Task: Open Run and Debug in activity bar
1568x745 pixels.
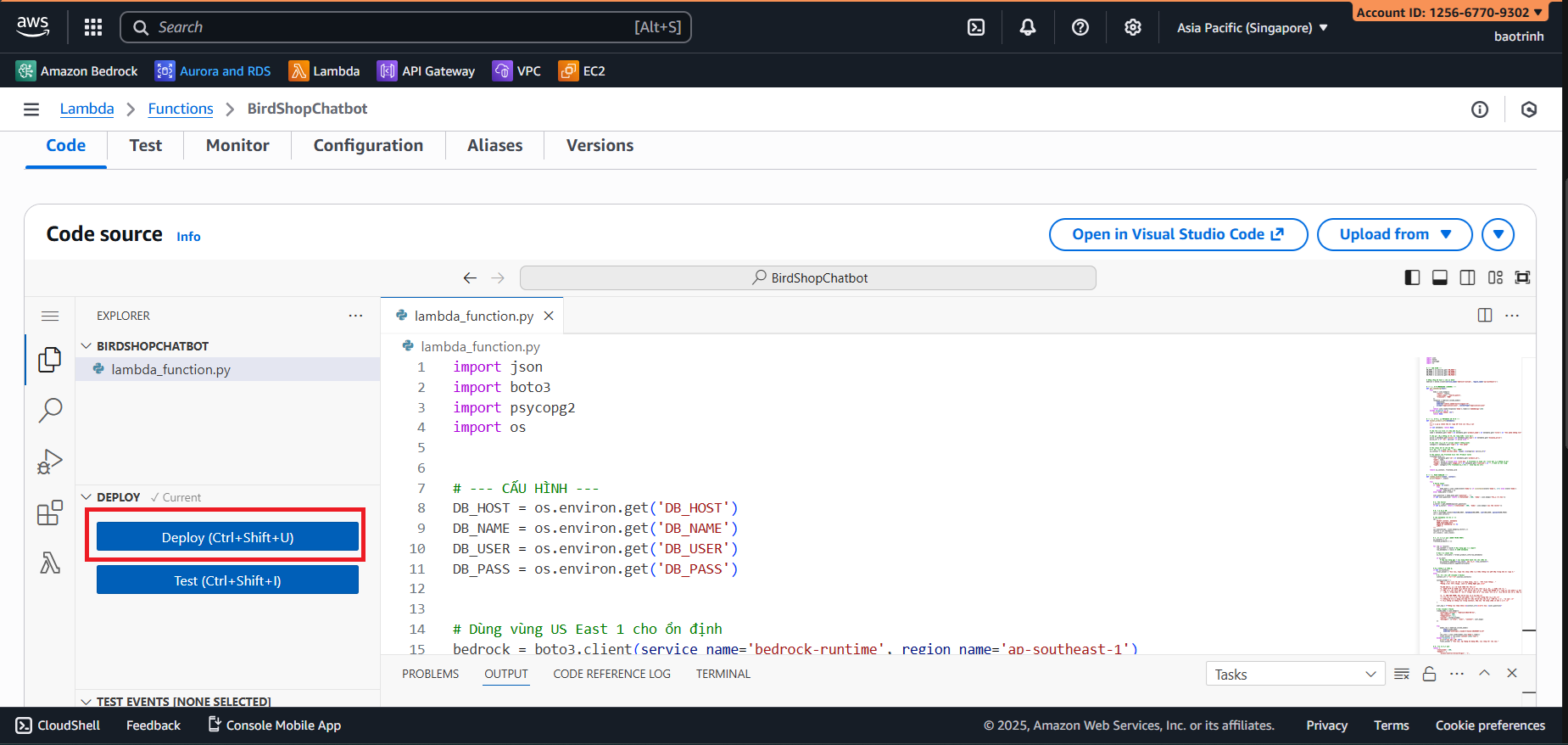Action: click(x=50, y=462)
